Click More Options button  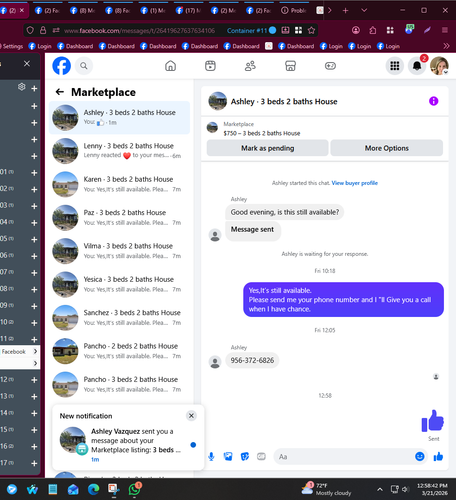point(387,148)
